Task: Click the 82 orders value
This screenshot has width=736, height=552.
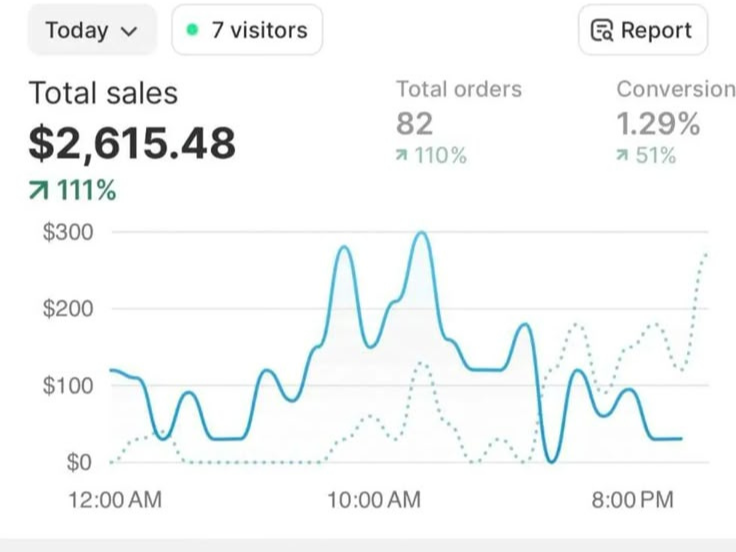Action: pos(415,123)
